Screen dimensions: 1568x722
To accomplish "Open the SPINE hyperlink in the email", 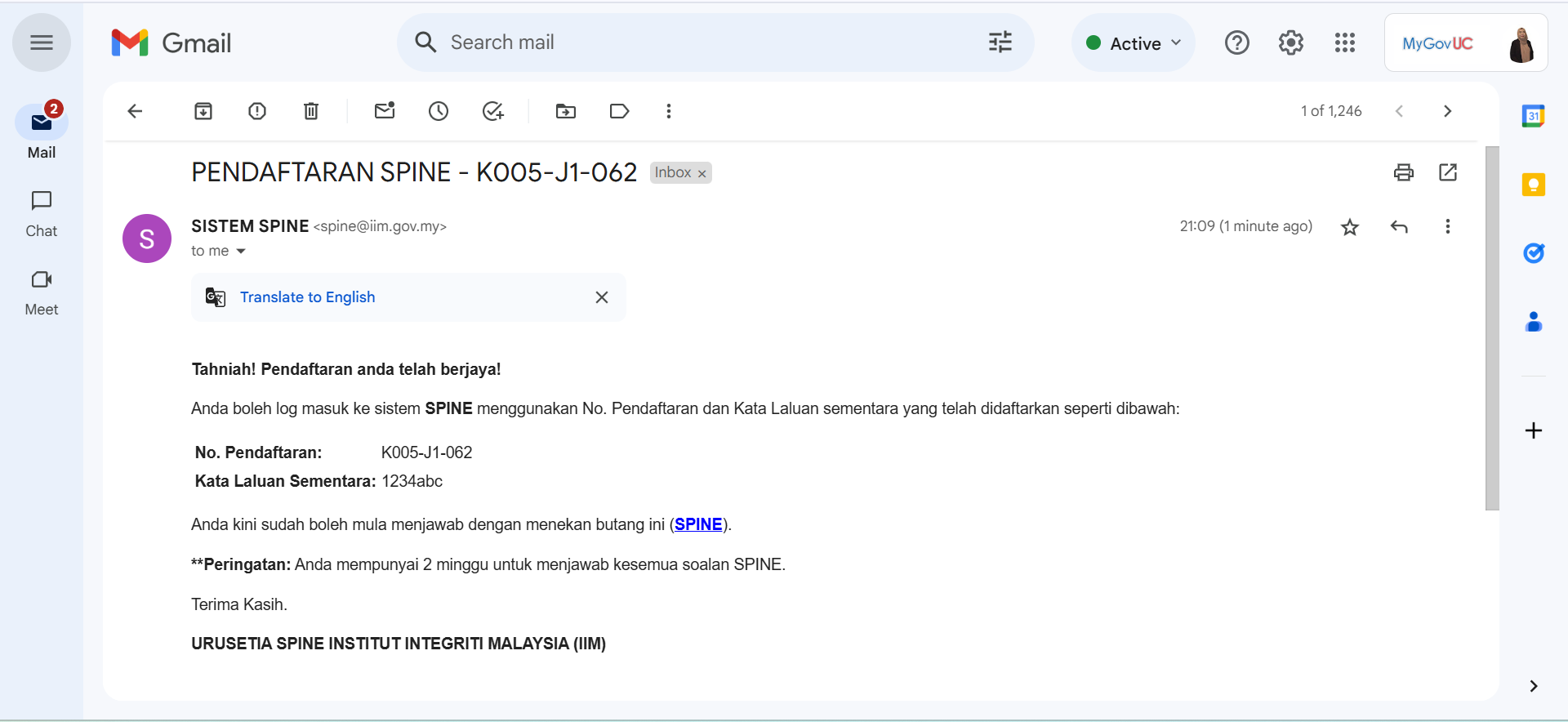I will pos(698,524).
